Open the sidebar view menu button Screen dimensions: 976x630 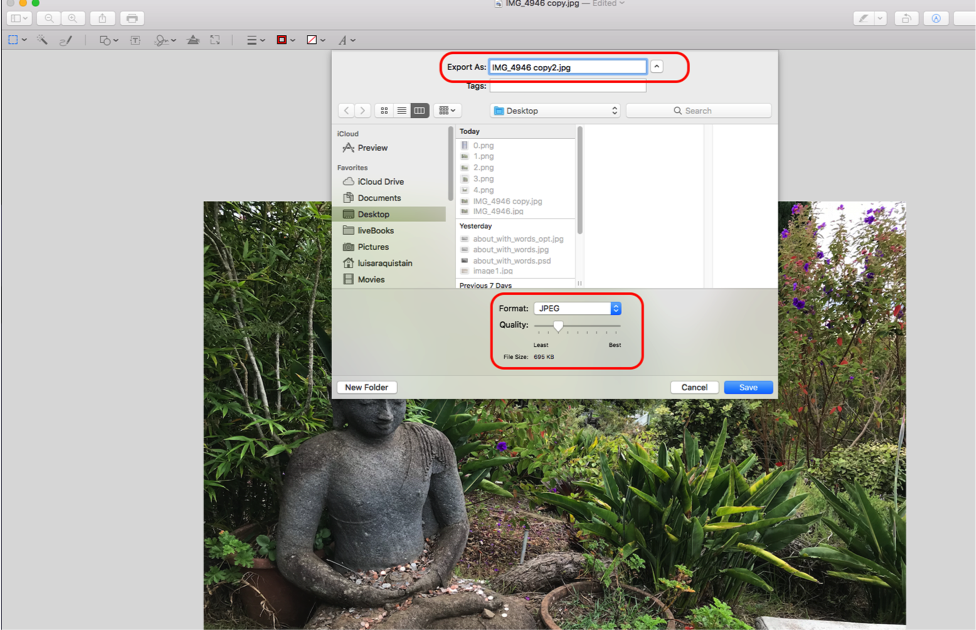18,19
